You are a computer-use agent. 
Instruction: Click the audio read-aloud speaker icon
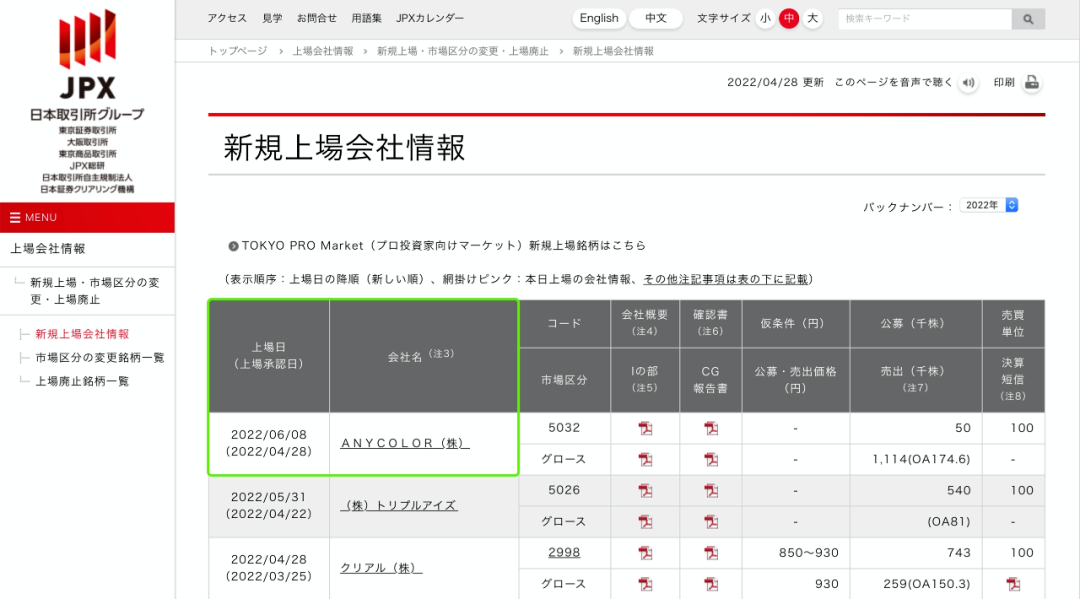point(968,83)
